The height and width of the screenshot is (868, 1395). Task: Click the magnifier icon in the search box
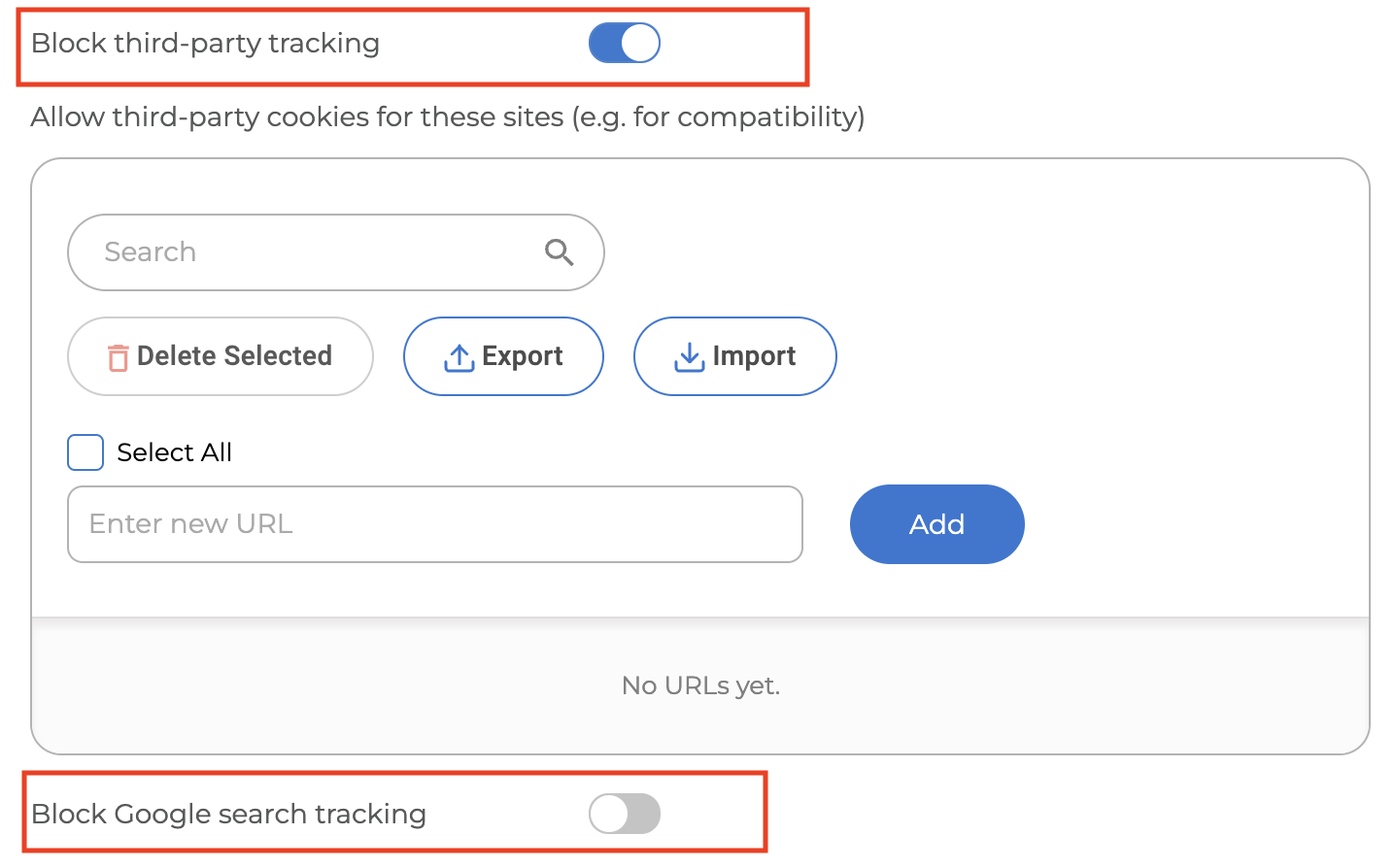point(559,252)
